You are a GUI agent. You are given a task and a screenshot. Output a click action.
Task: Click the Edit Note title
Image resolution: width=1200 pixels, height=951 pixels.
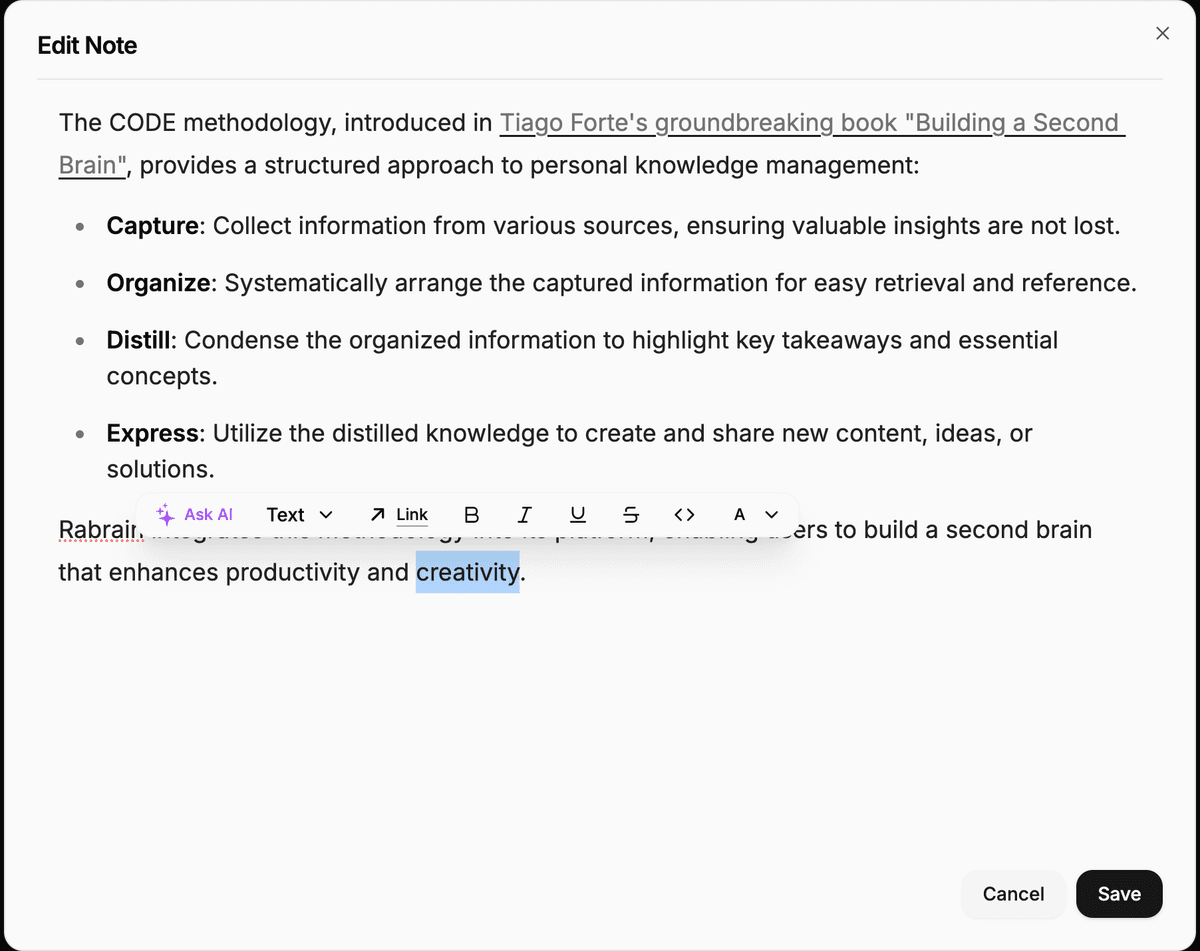tap(87, 45)
